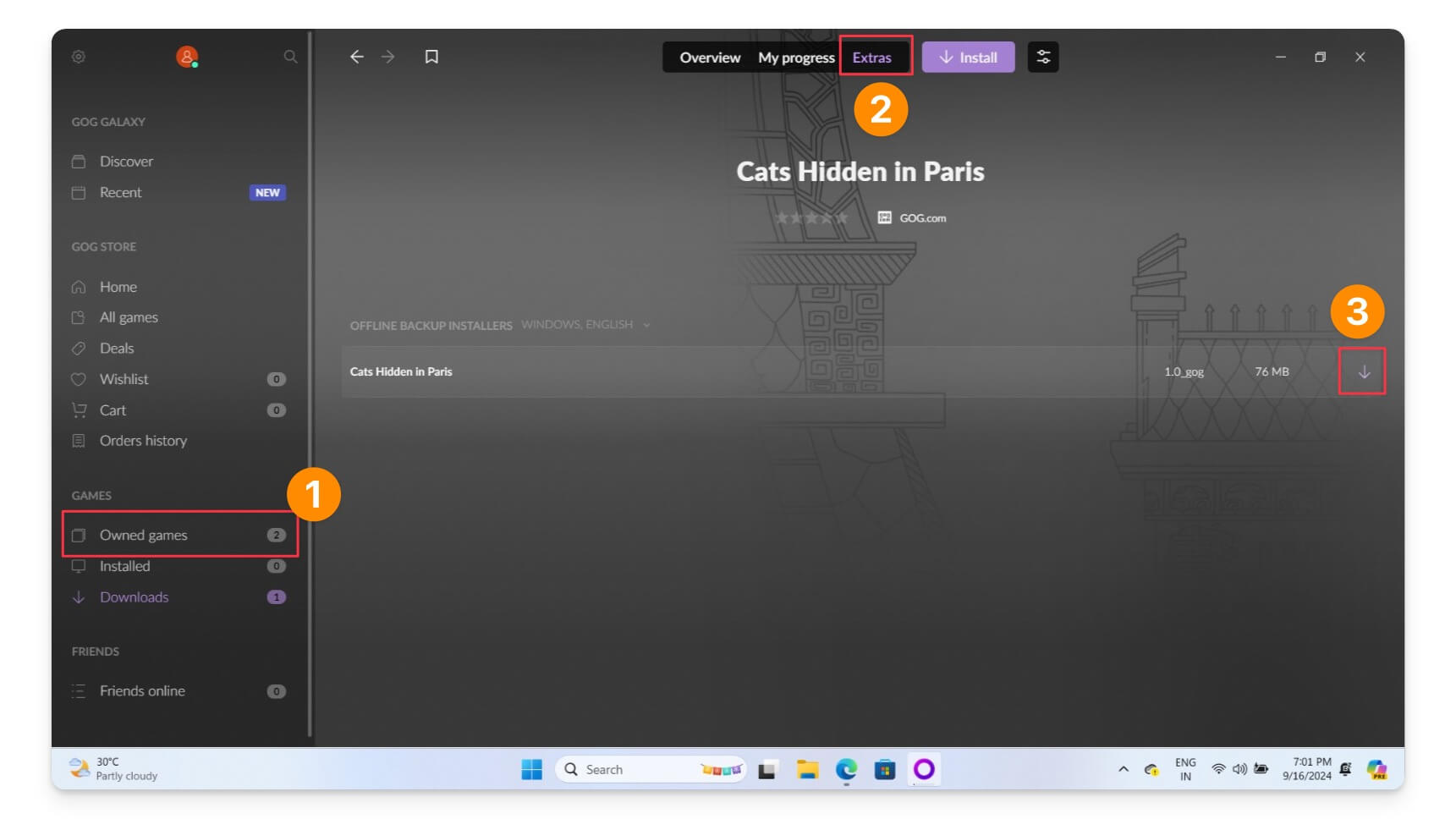Open the sidebar search magnifier

tap(290, 57)
